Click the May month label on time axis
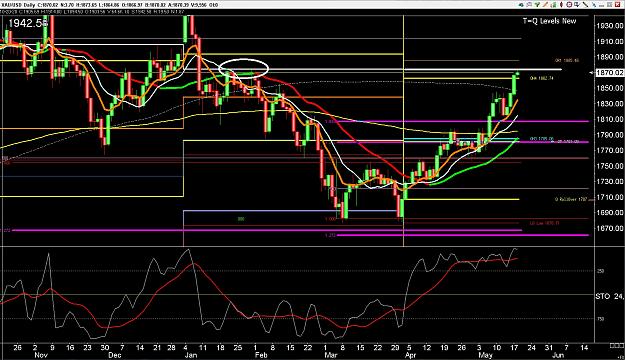The image size is (625, 360). (x=485, y=355)
